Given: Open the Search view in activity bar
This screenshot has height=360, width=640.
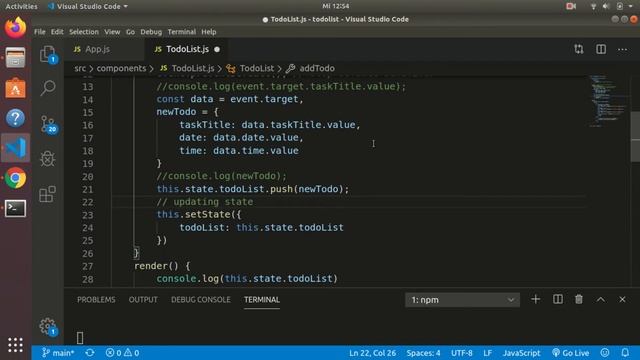Looking at the screenshot, I should click(48, 87).
